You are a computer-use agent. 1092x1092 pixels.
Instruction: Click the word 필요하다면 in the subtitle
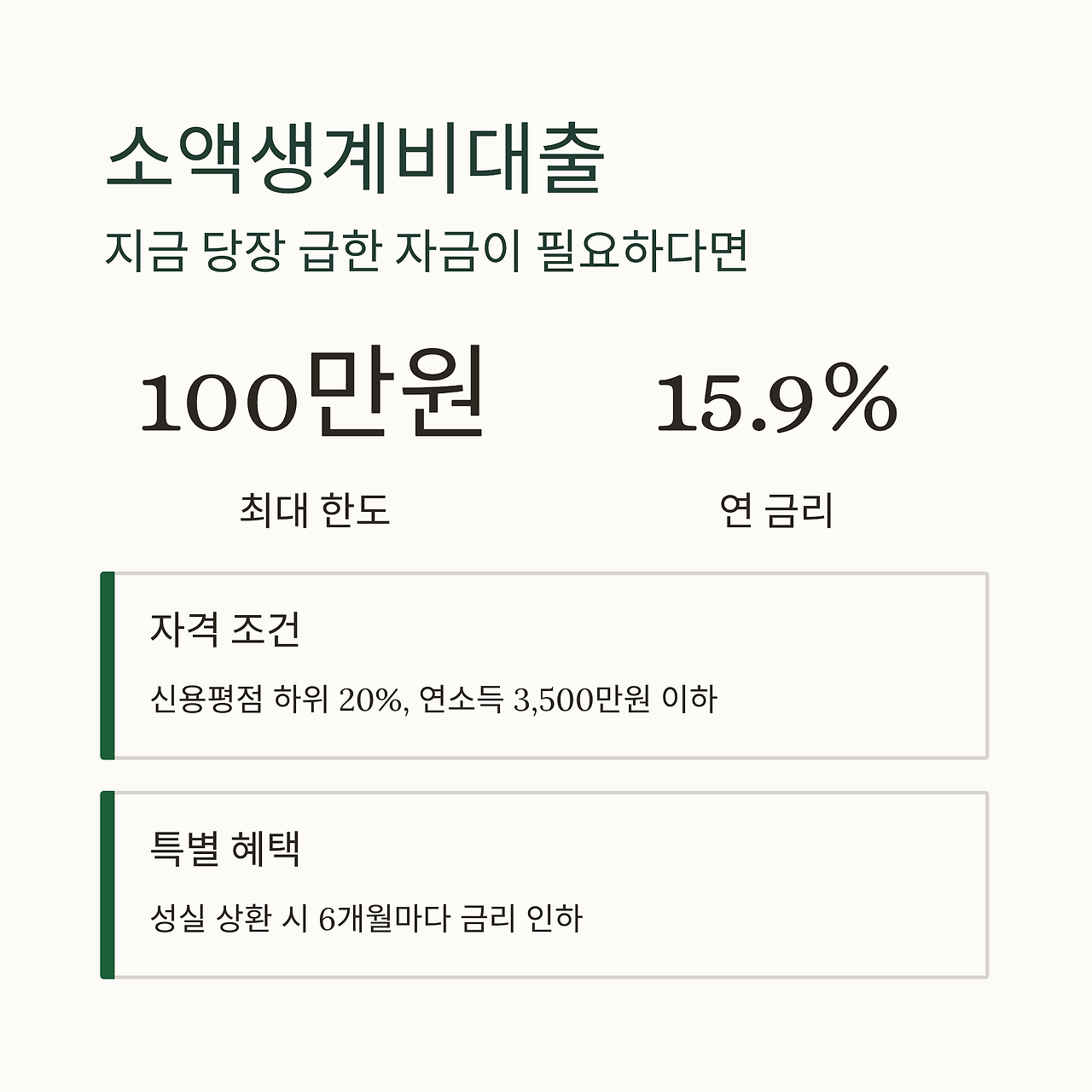click(643, 251)
